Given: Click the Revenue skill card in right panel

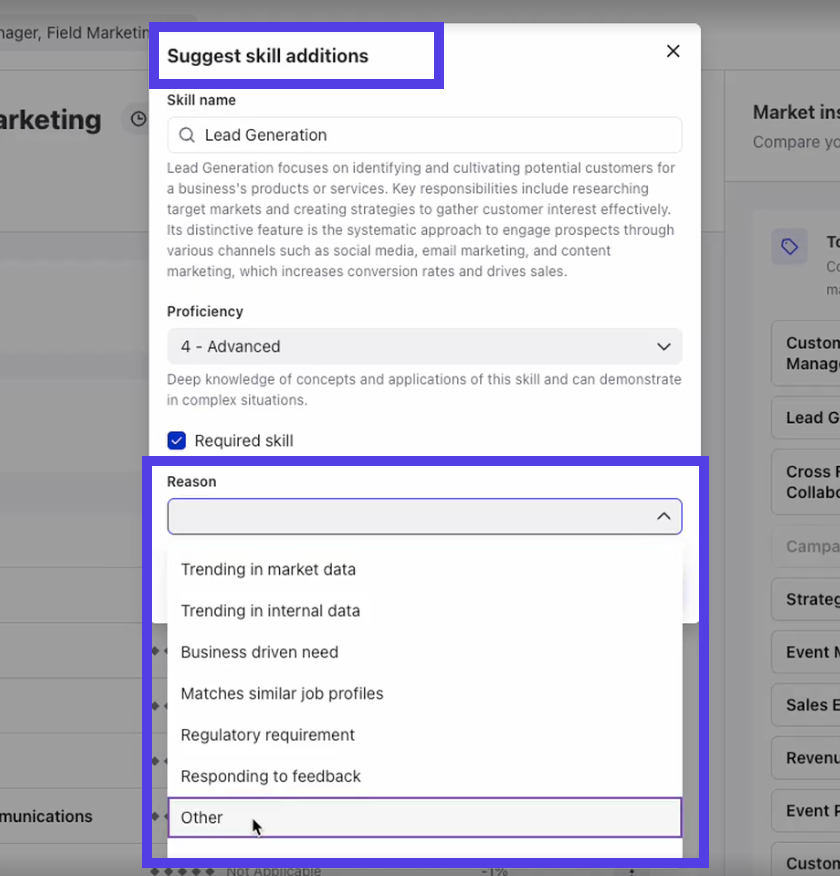Looking at the screenshot, I should [808, 758].
